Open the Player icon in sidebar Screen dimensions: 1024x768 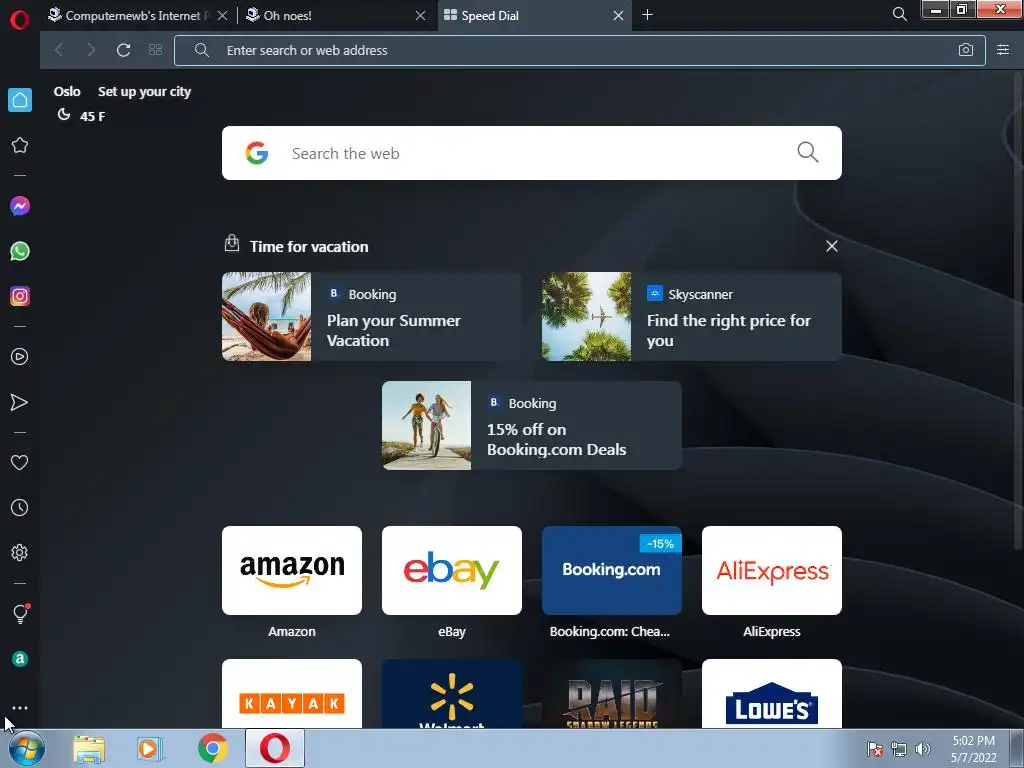20,357
